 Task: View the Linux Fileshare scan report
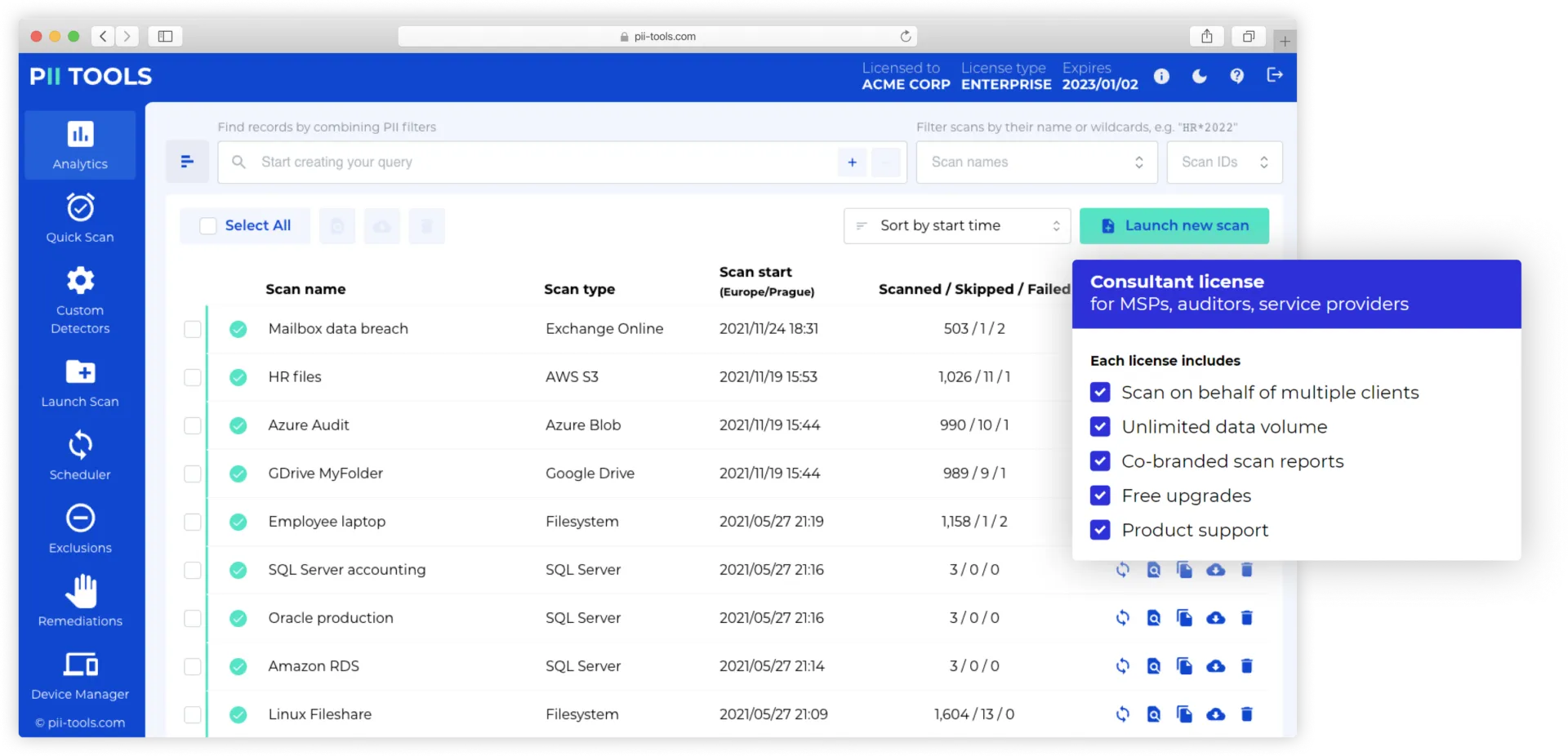[1153, 714]
